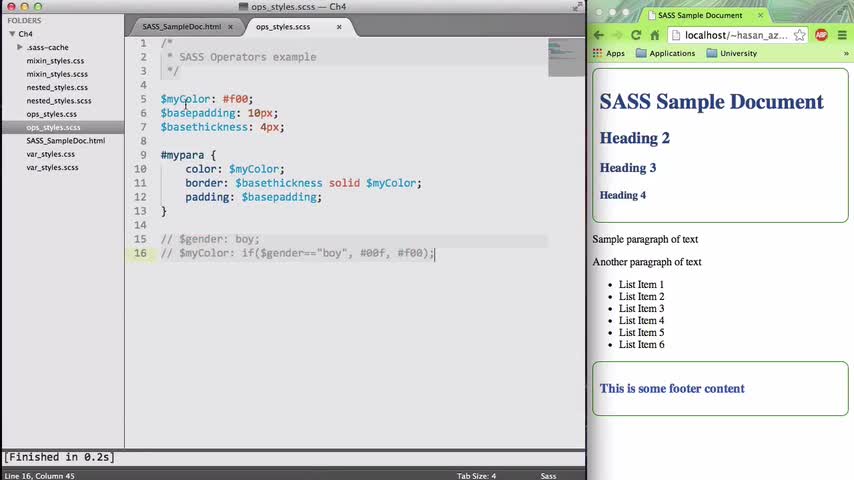The image size is (854, 480).
Task: Open Apps grid in bookmarks bar
Action: pyautogui.click(x=609, y=53)
